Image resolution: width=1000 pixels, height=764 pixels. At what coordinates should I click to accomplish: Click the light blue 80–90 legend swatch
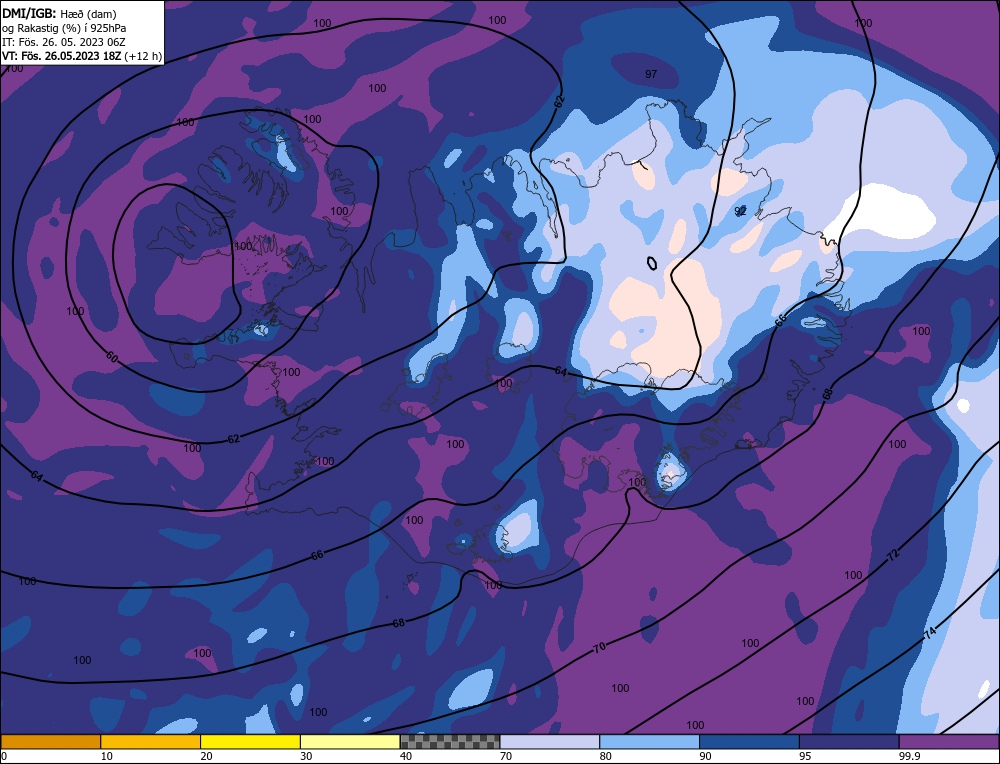tap(649, 741)
